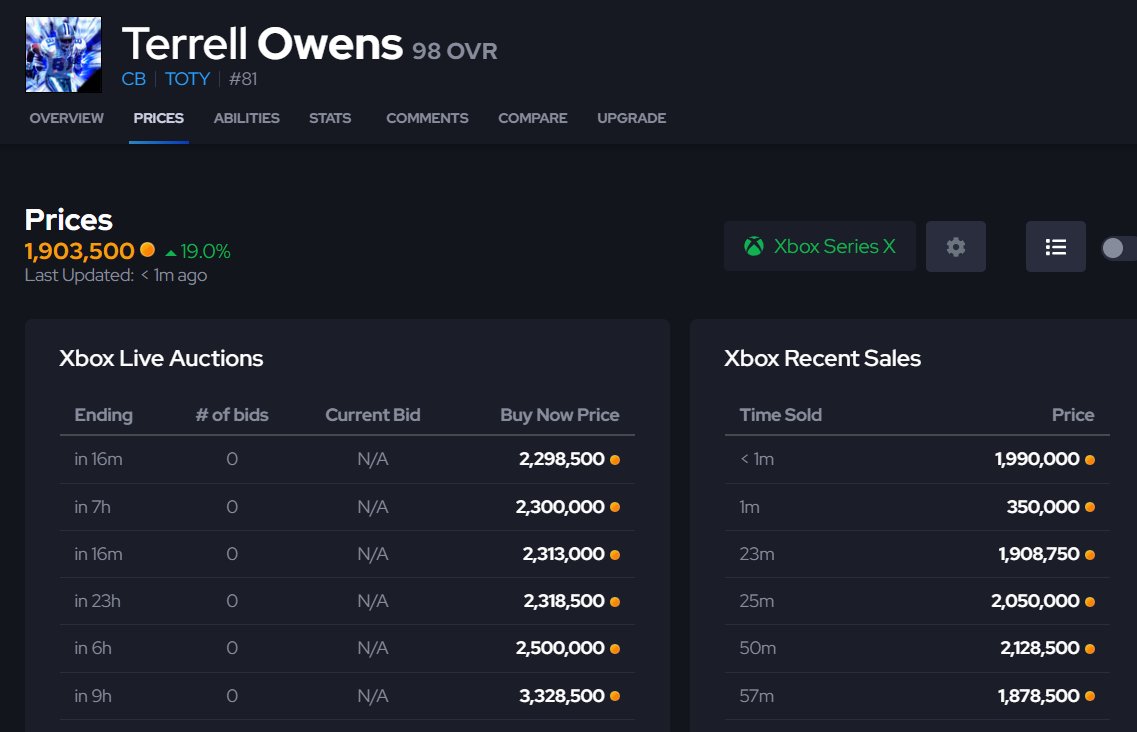
Task: Click the Price column header in Recent Sales
Action: (1073, 415)
